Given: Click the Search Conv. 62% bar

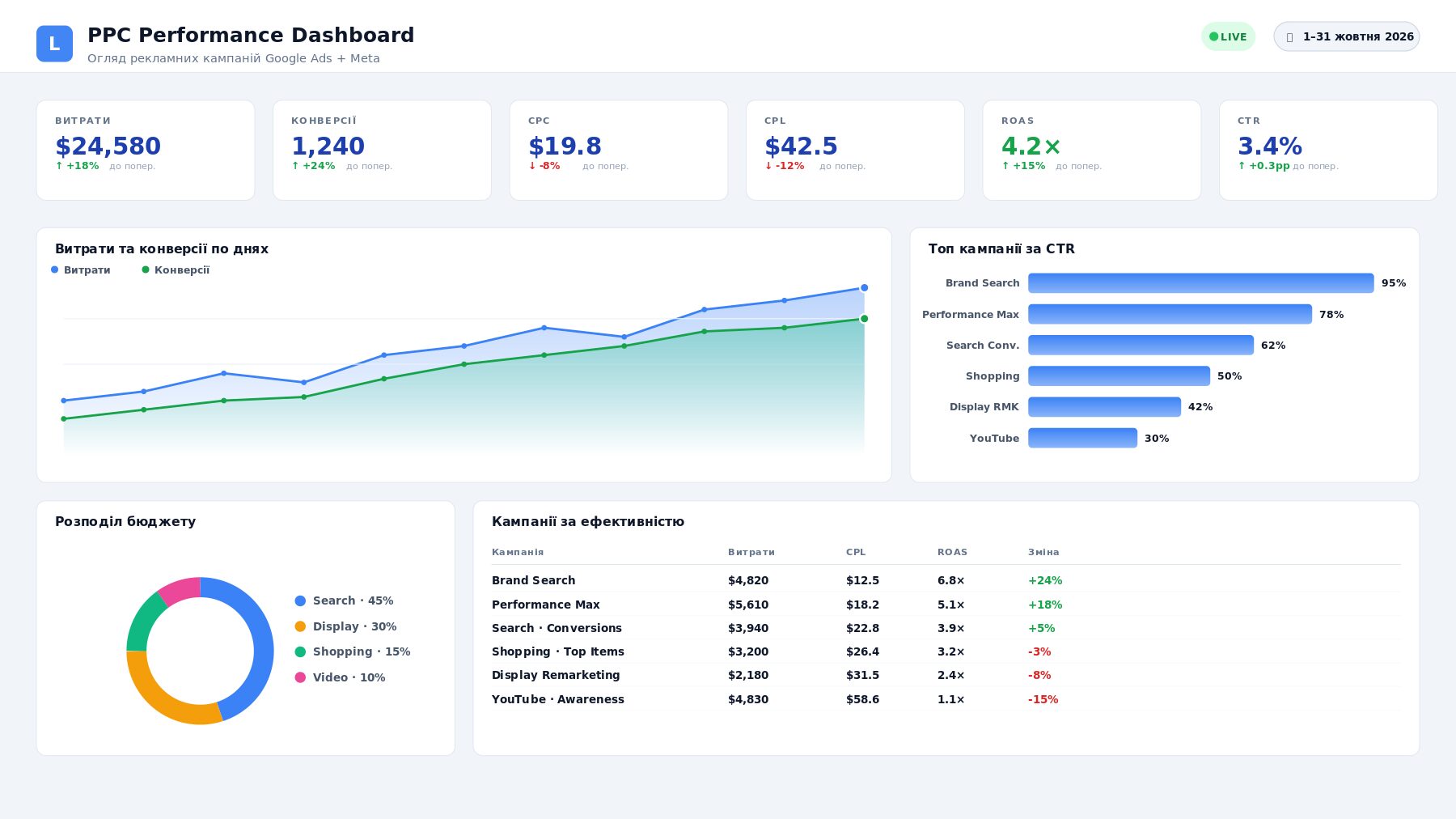Looking at the screenshot, I should (x=1141, y=346).
